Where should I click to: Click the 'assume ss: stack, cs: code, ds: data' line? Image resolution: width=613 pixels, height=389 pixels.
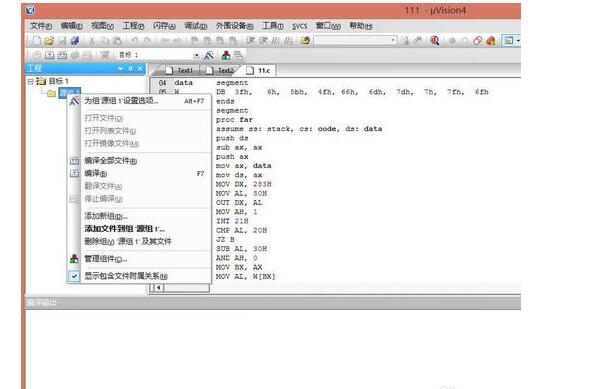coord(299,129)
